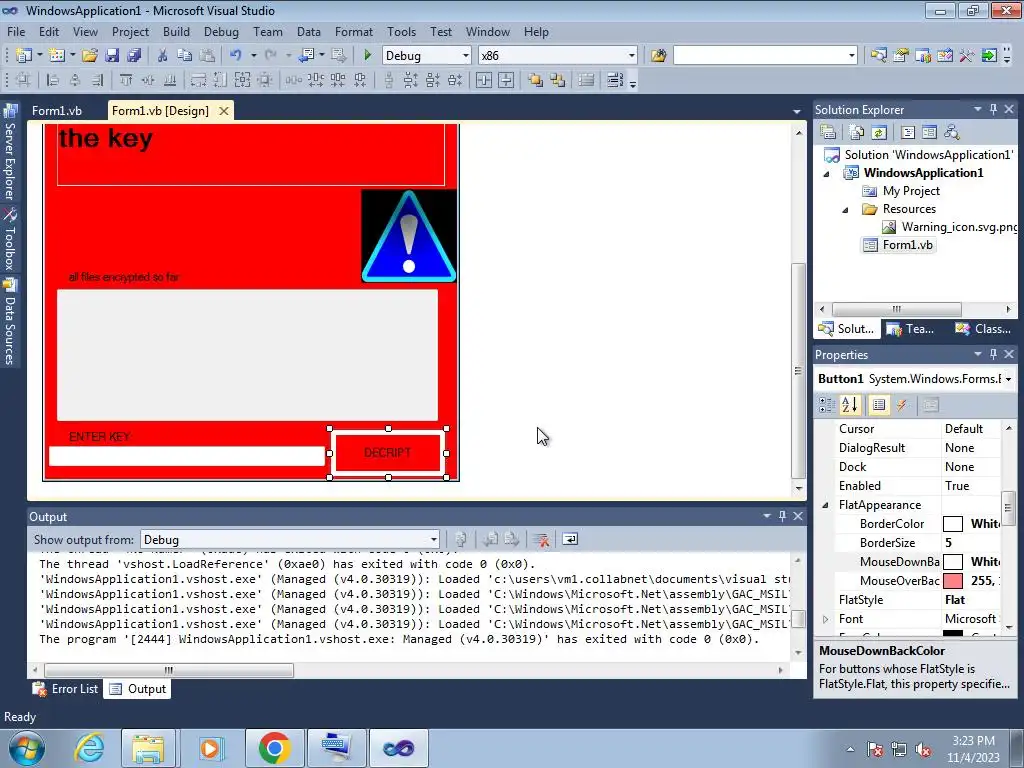The height and width of the screenshot is (768, 1024).
Task: Select the warning icon picture box
Action: coord(409,236)
